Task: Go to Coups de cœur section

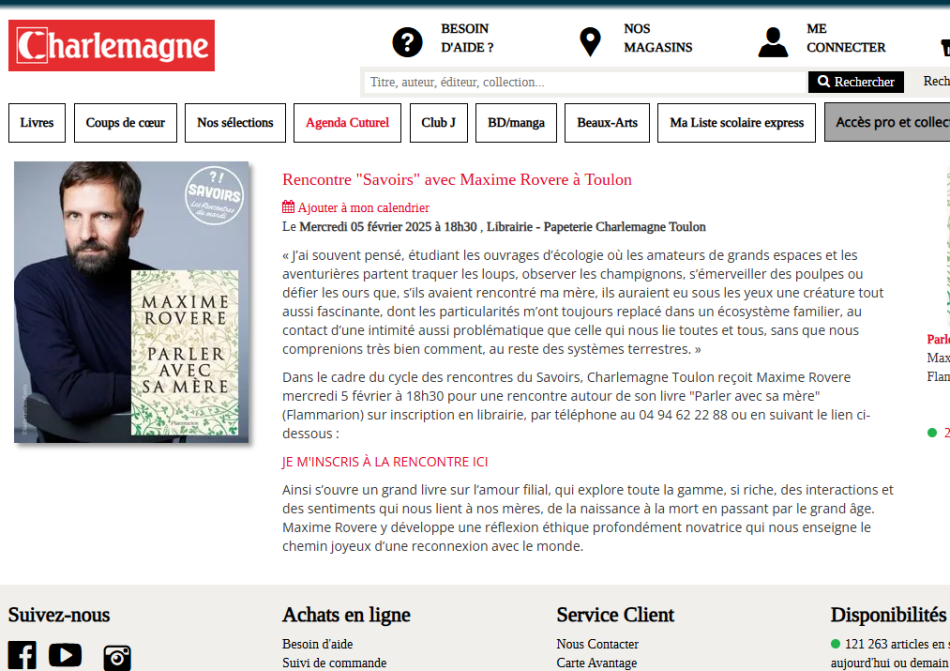Action: (x=125, y=123)
